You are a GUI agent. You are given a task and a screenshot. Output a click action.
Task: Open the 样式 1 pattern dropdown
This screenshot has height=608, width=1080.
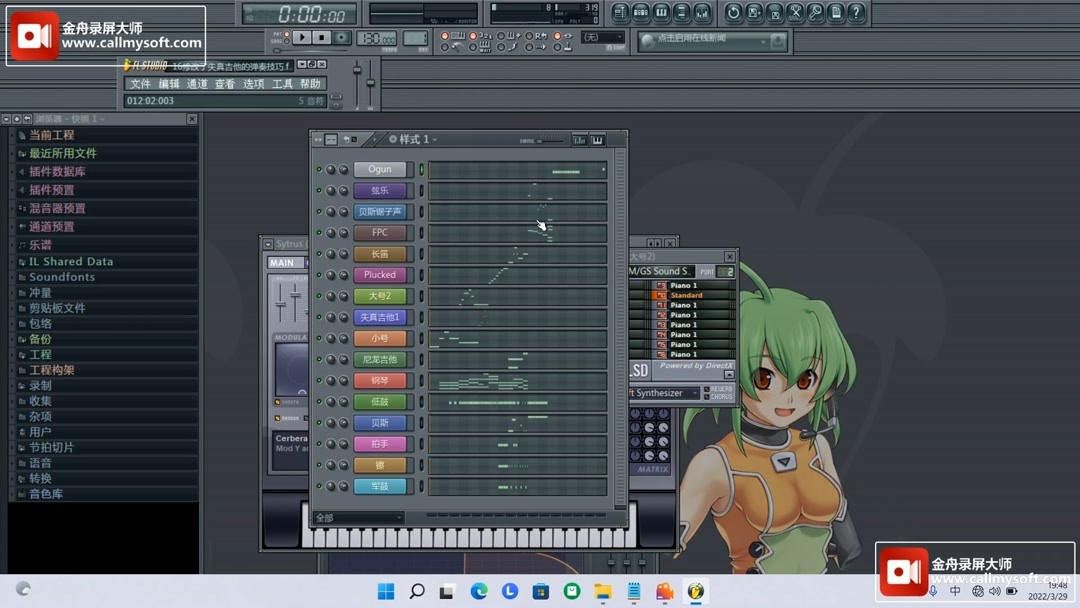tap(434, 140)
